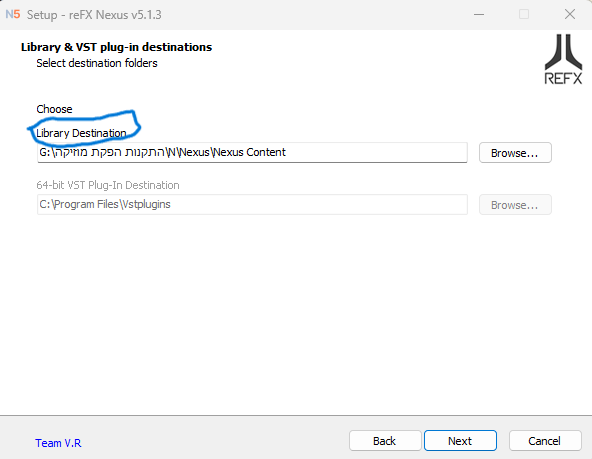Click the 64-bit VST Plug-In Destination label
Viewport: 592px width, 459px height.
point(108,185)
